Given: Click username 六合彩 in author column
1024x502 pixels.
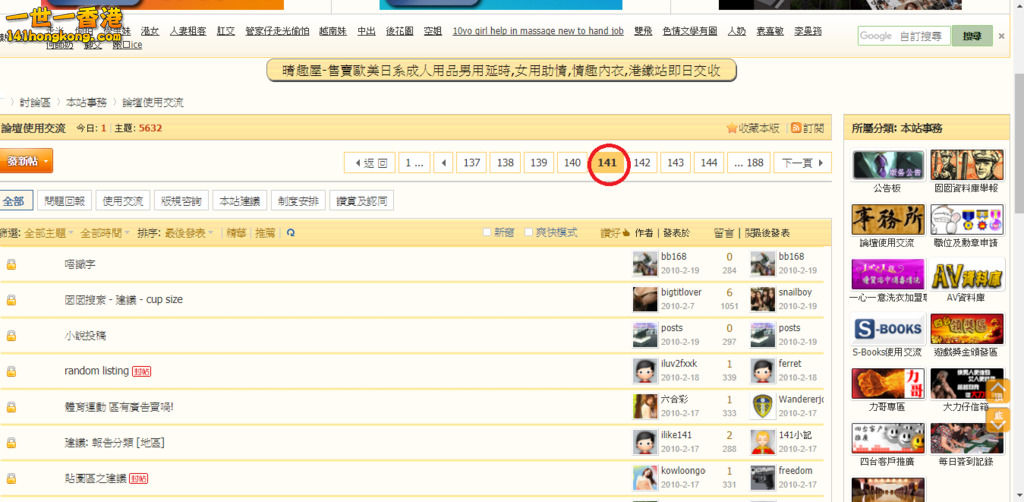Looking at the screenshot, I should [x=675, y=399].
